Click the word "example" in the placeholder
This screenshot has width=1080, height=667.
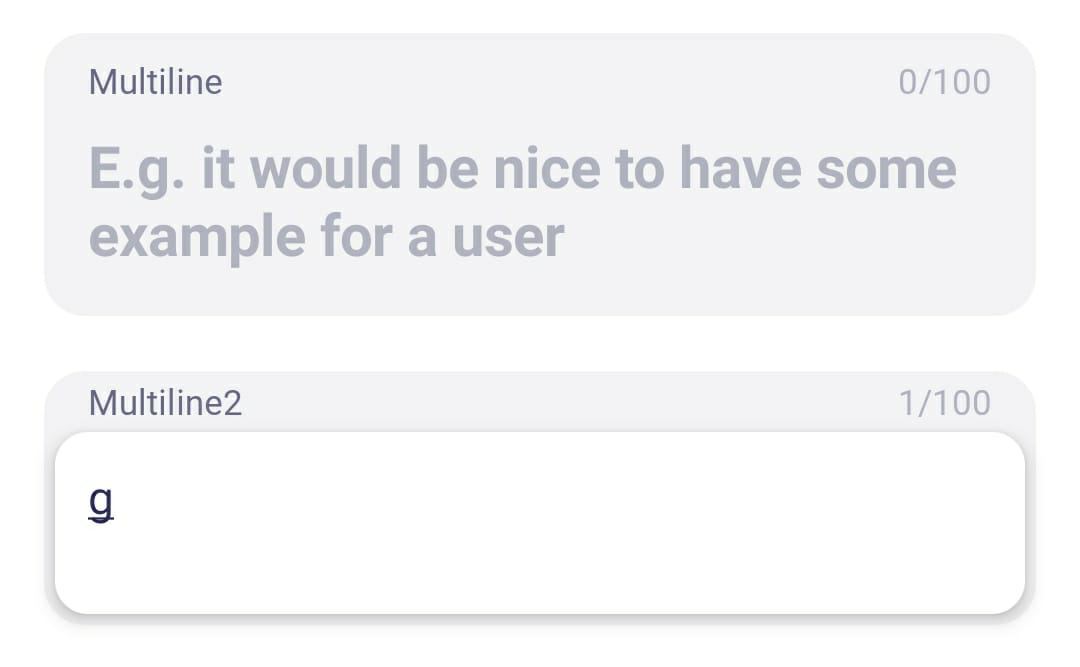tap(197, 237)
